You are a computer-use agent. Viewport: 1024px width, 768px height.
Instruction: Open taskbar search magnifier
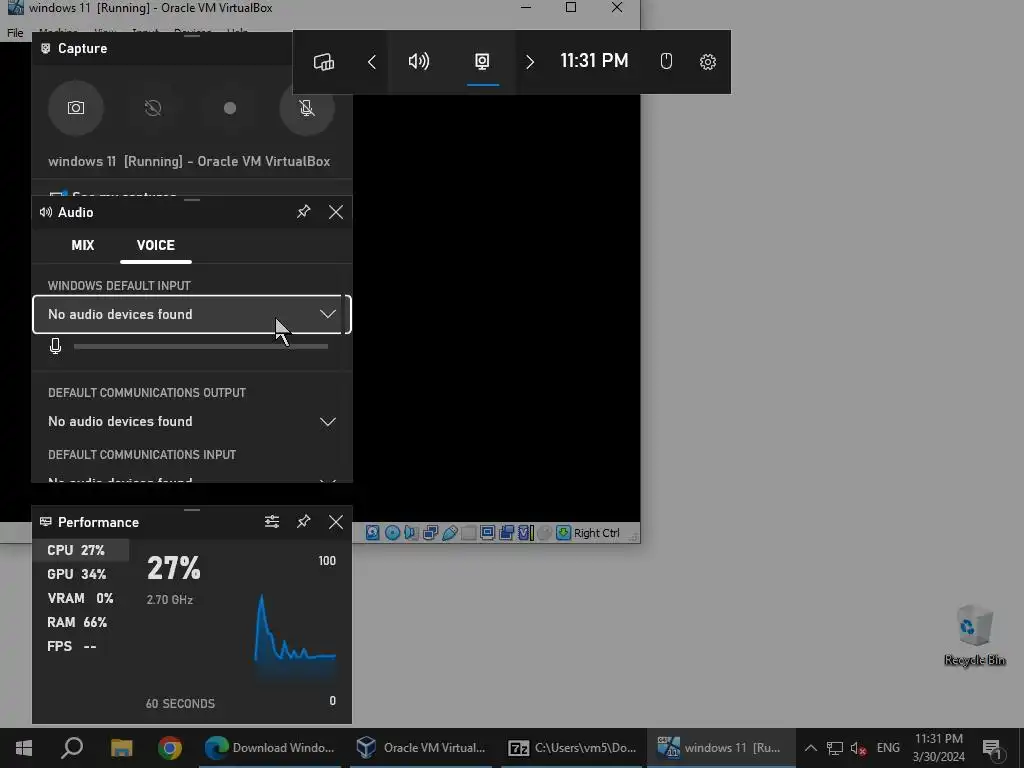point(72,748)
